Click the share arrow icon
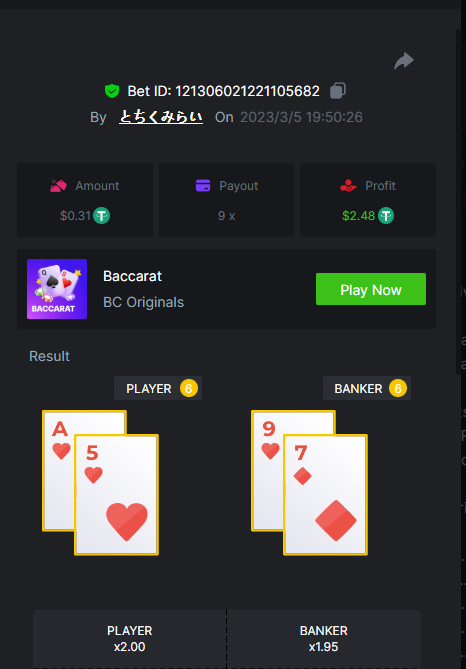 click(x=404, y=61)
